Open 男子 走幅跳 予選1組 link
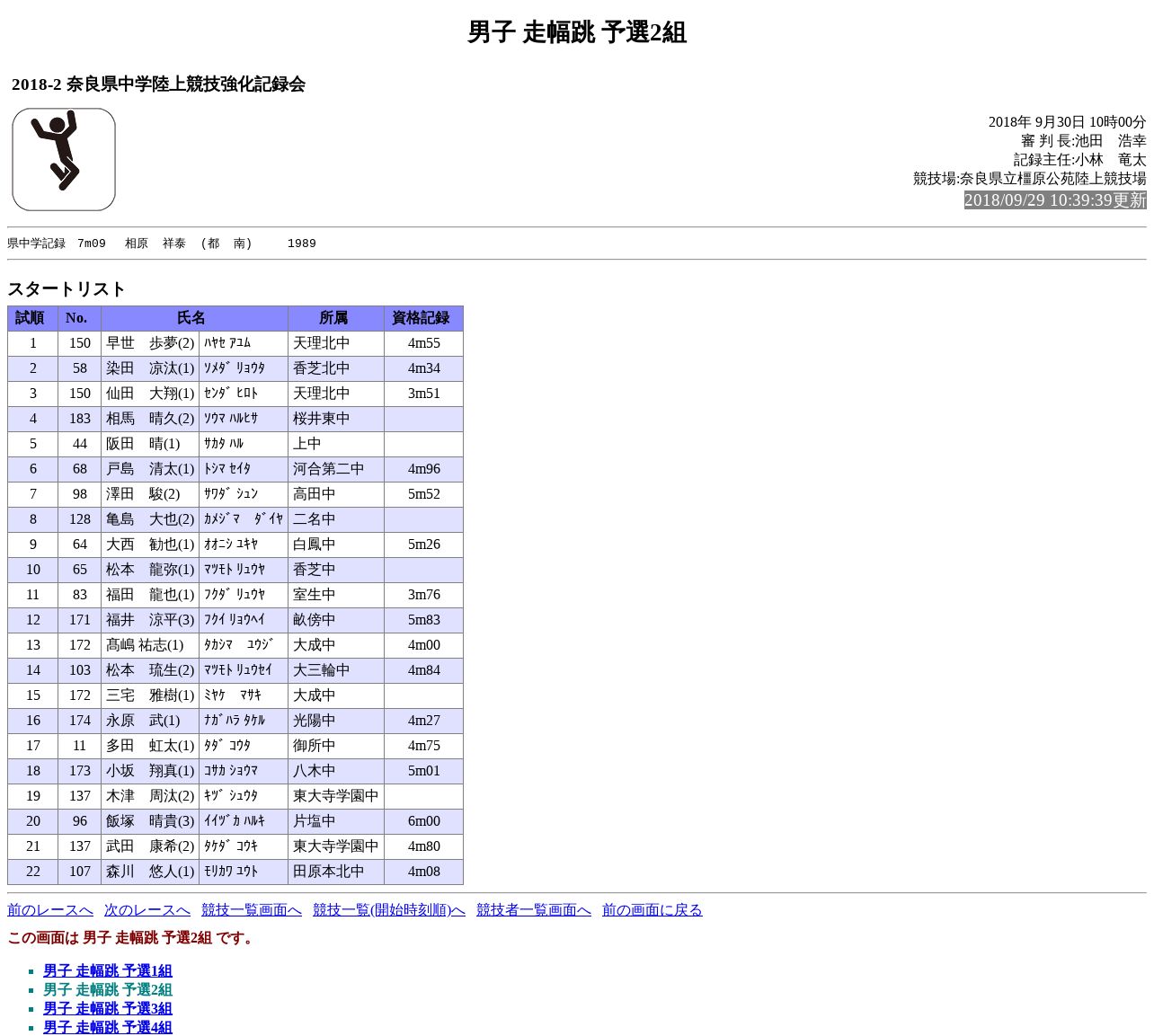The image size is (1154, 1036). tap(108, 970)
